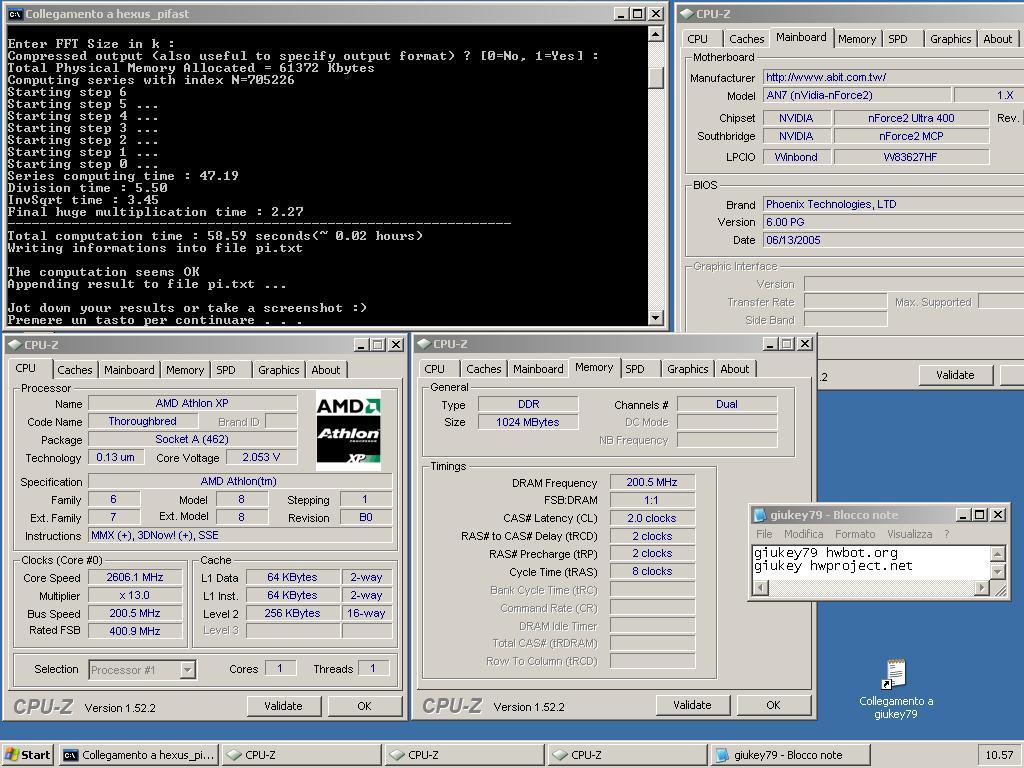Screen dimensions: 1024x768
Task: Open the Formato menu in Blocco note
Action: coord(855,534)
